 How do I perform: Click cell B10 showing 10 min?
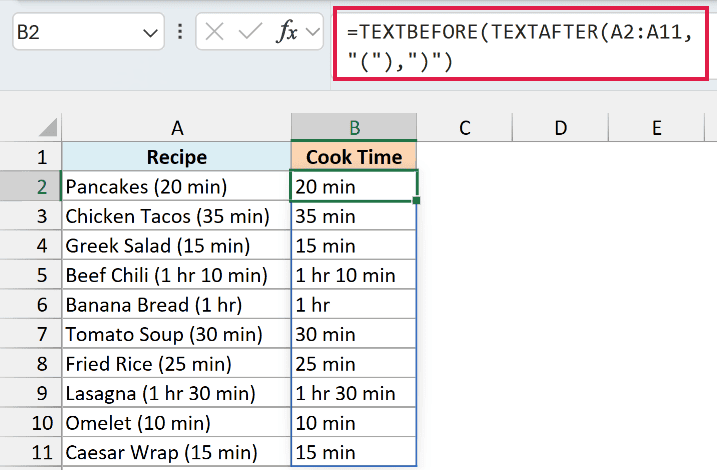click(354, 422)
